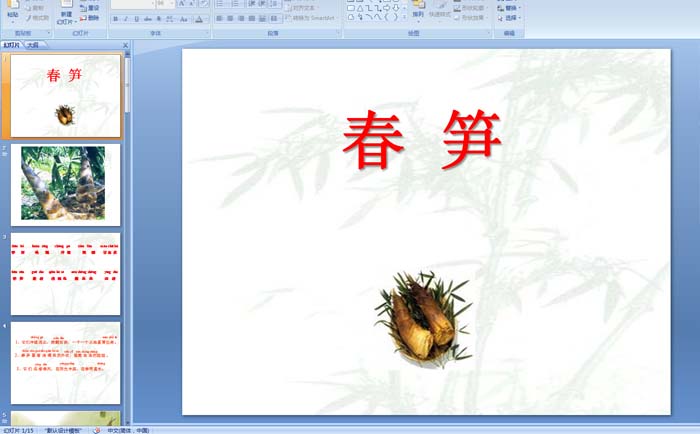Select the triangle shape in gallery
700x434 pixels.
360,8
